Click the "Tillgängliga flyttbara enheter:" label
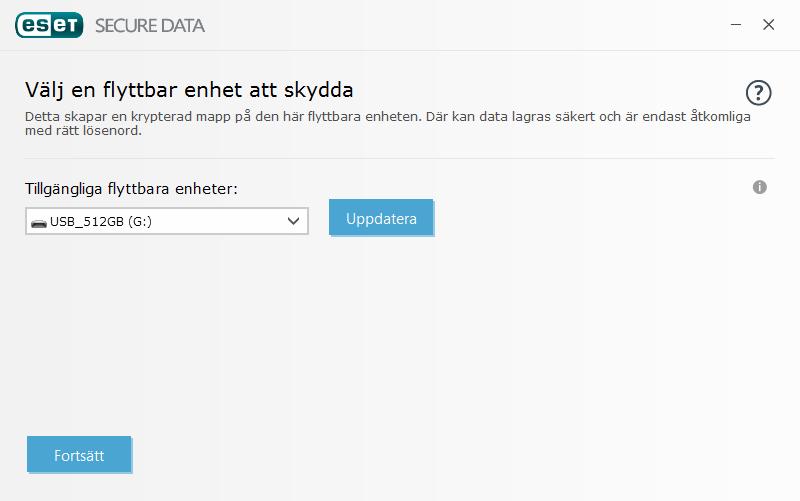 pyautogui.click(x=131, y=187)
